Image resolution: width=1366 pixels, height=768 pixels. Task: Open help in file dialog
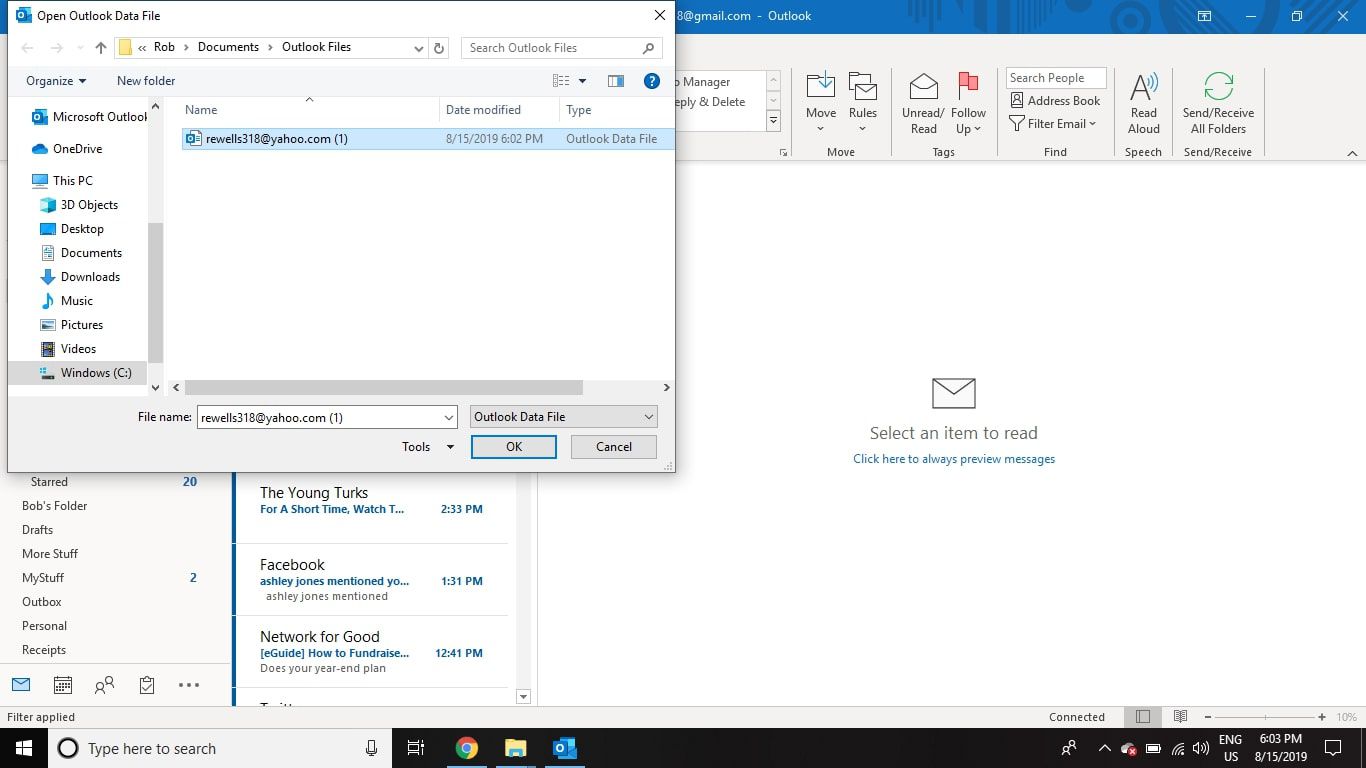[x=652, y=81]
